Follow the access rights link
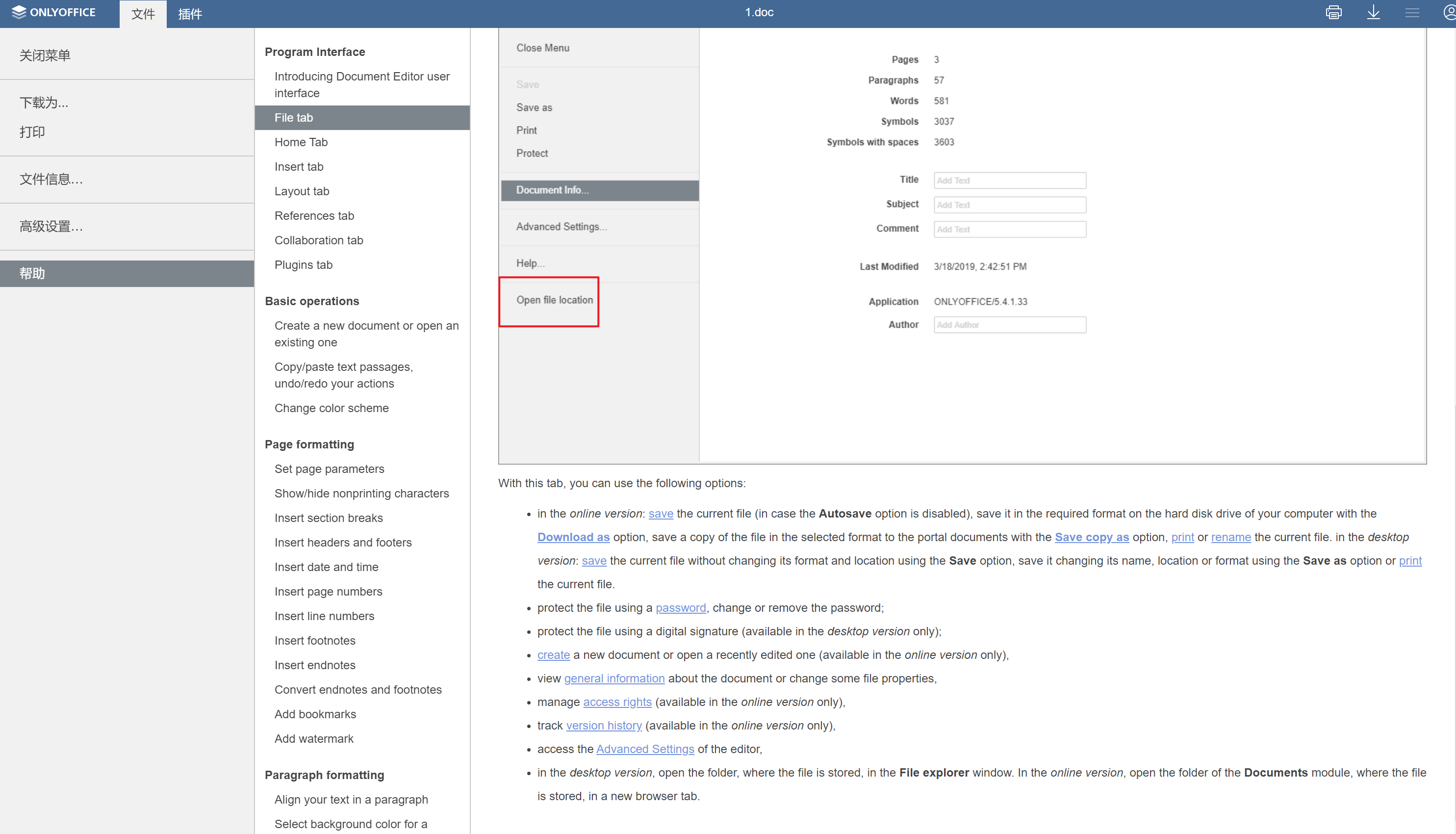Image resolution: width=1456 pixels, height=834 pixels. pos(616,702)
